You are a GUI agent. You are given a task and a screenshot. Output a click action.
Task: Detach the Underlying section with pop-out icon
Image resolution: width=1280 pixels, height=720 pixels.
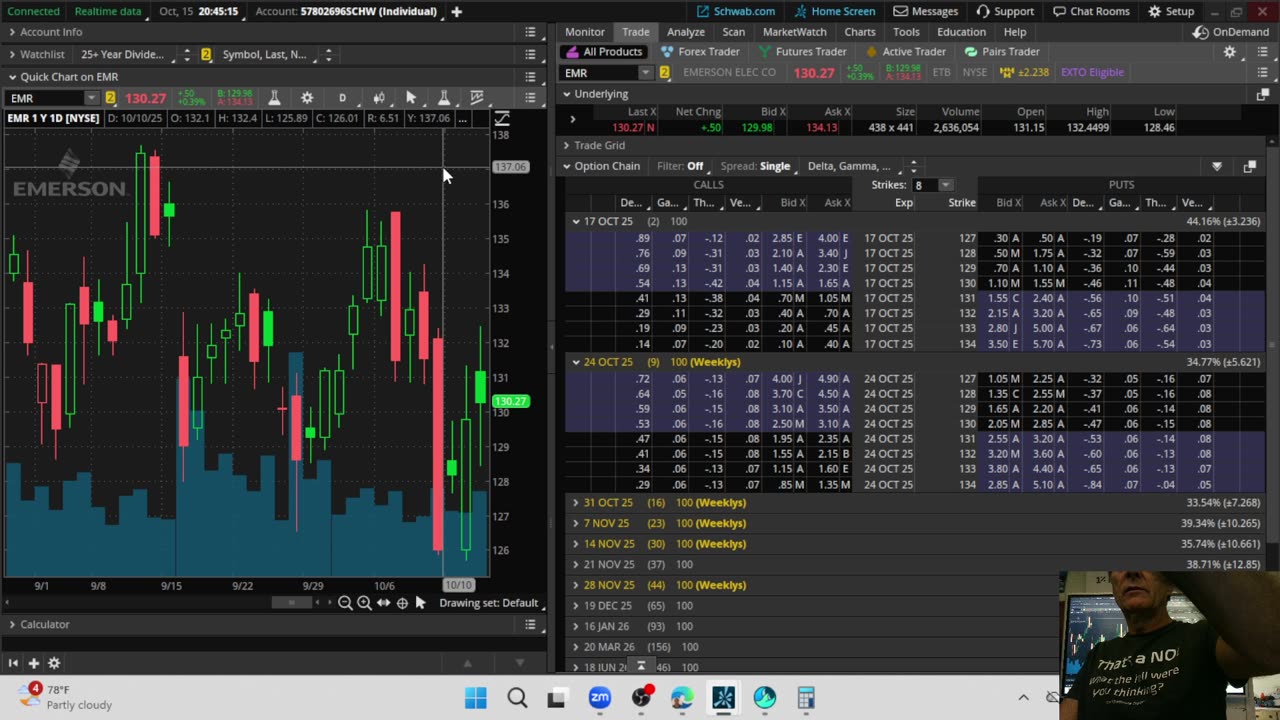(x=1262, y=94)
